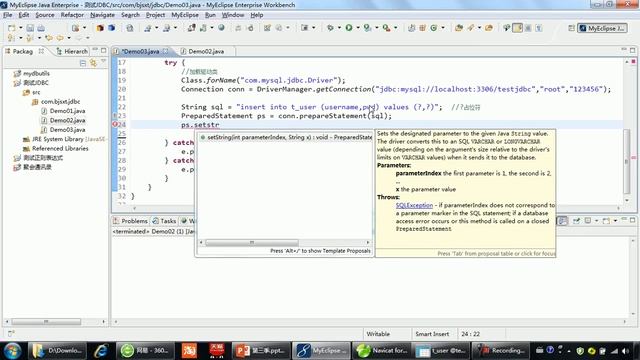Screen dimensions: 640x360
Task: Open the Navigate menu
Action: click(x=102, y=15)
